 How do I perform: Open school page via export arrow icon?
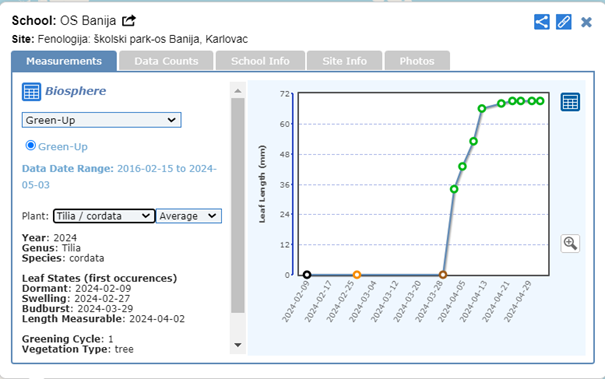point(129,20)
